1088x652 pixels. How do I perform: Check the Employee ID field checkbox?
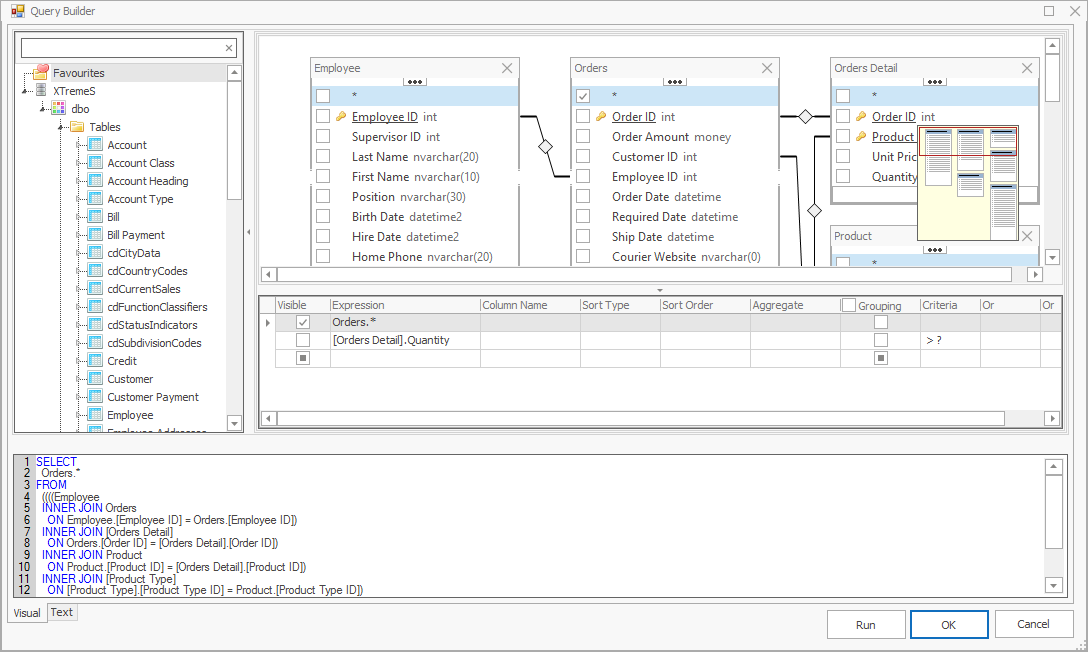[323, 116]
